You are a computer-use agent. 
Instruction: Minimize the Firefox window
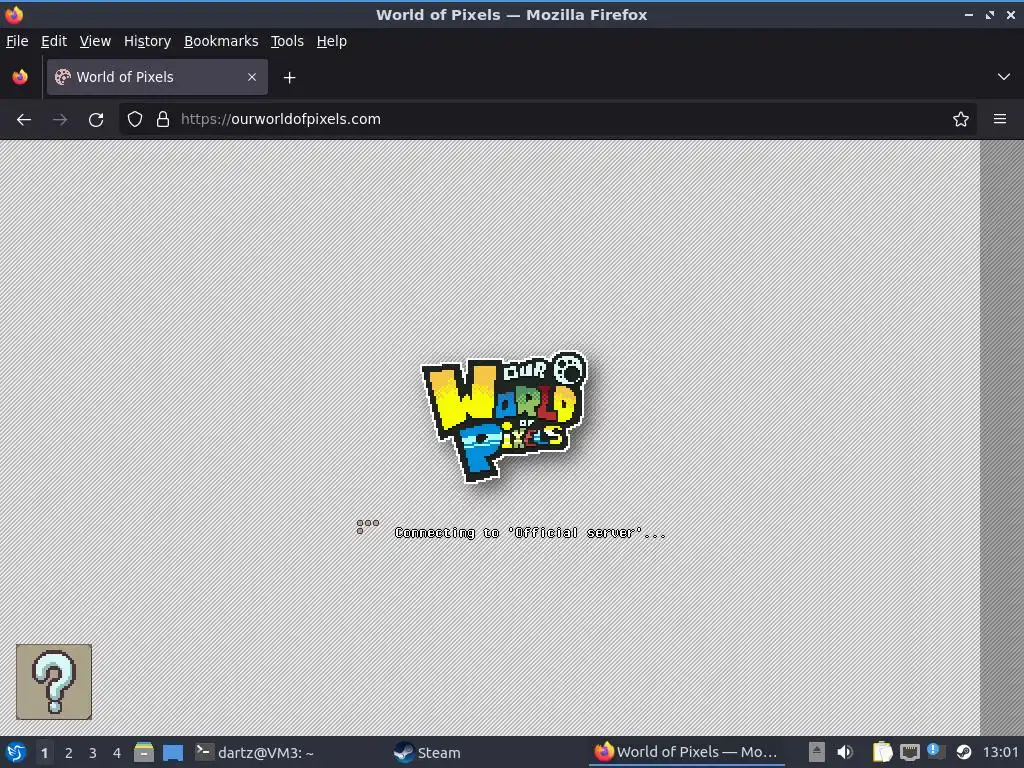(x=968, y=14)
